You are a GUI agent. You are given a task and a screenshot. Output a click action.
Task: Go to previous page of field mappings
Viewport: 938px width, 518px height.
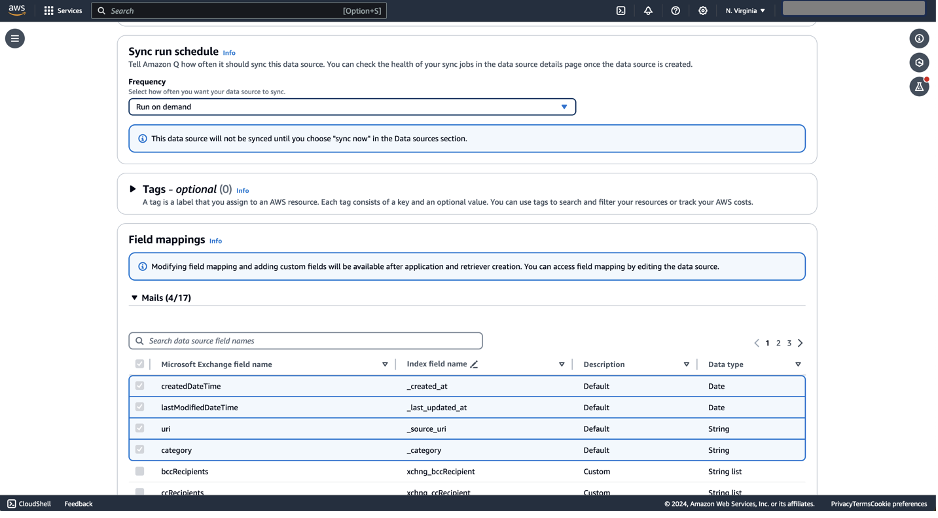coord(757,343)
